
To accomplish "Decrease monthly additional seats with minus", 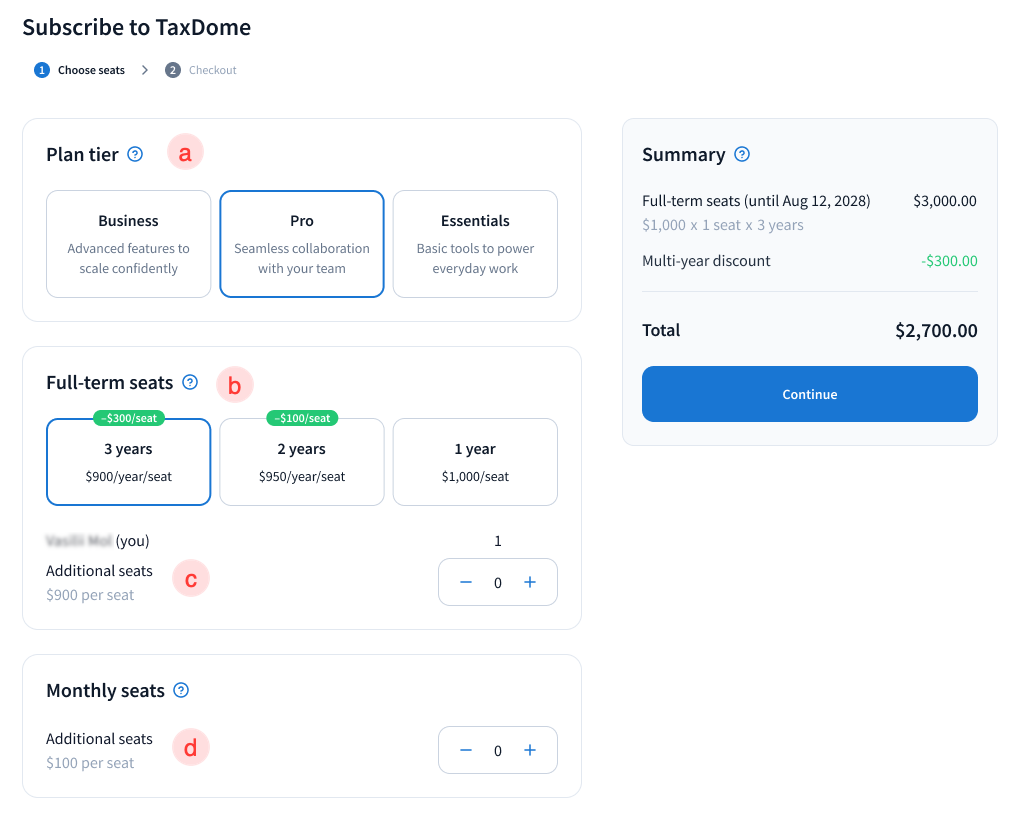I will click(x=466, y=750).
